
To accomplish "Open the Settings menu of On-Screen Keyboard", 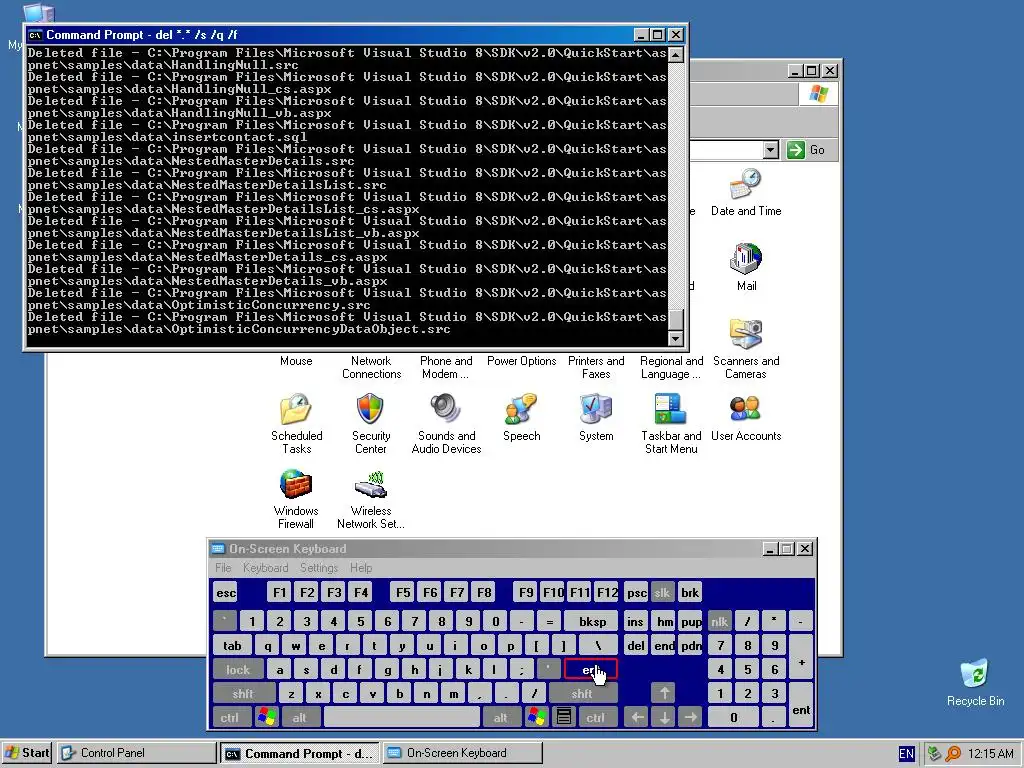I will [319, 568].
